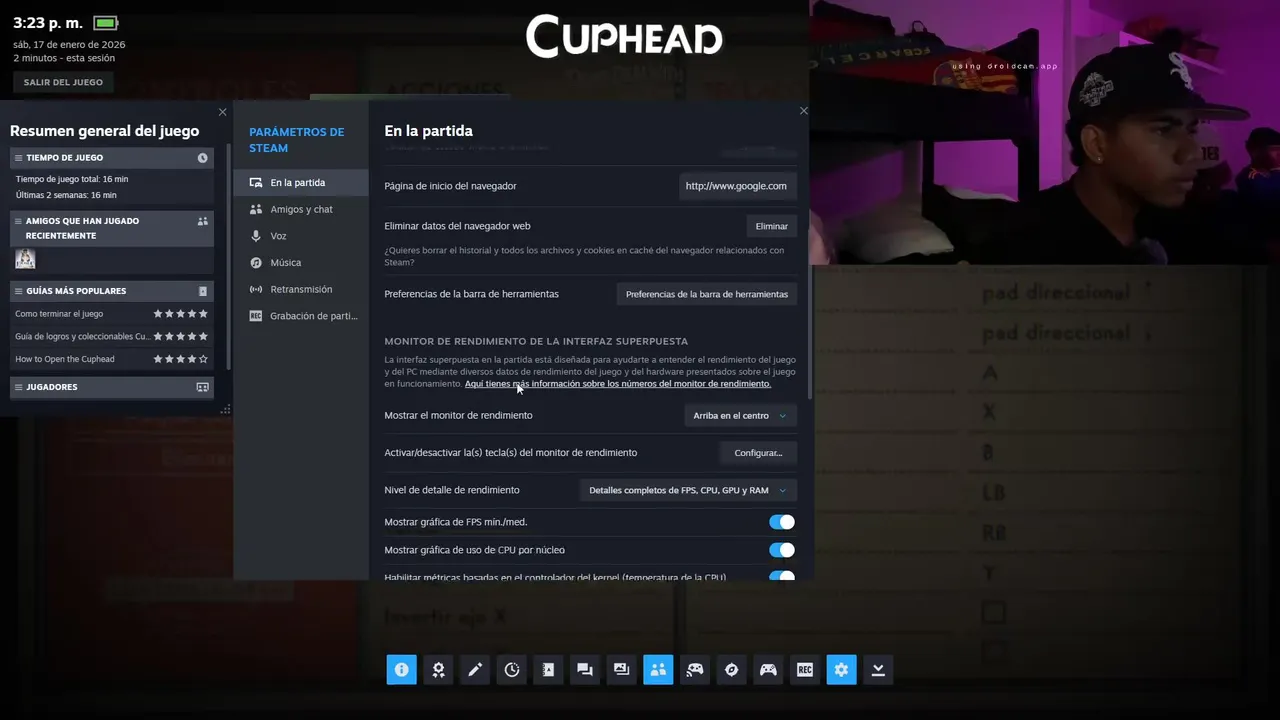The image size is (1280, 720).
Task: Click the Configurar... performance monitor keys button
Action: click(758, 453)
